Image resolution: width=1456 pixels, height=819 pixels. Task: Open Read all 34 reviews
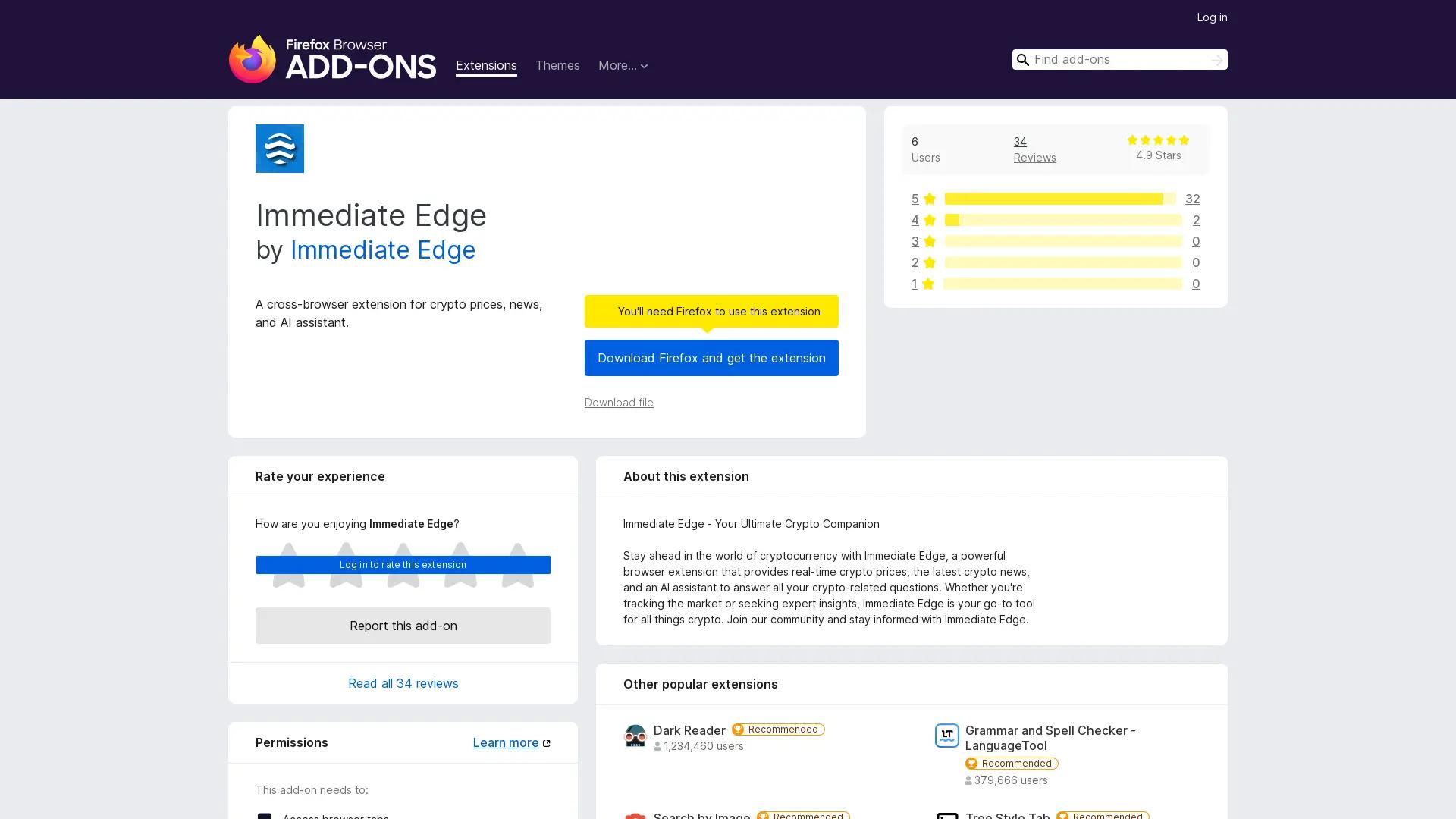click(x=403, y=683)
